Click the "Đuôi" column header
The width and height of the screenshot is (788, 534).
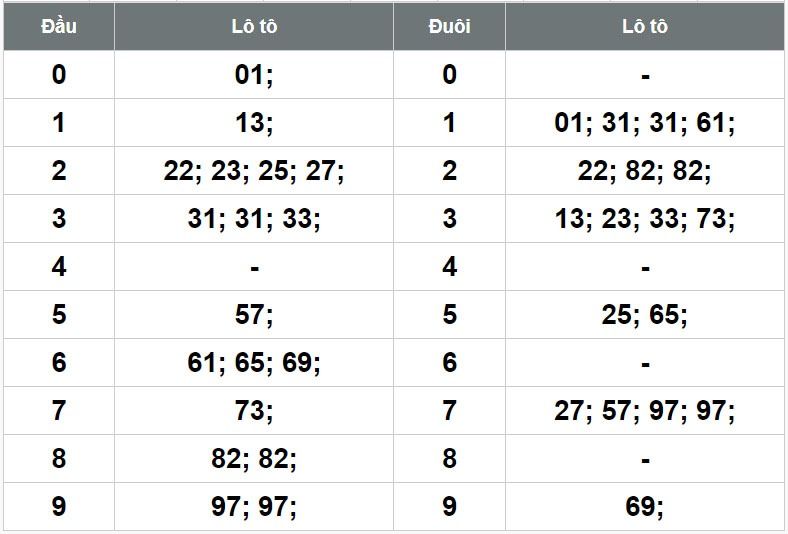(449, 27)
